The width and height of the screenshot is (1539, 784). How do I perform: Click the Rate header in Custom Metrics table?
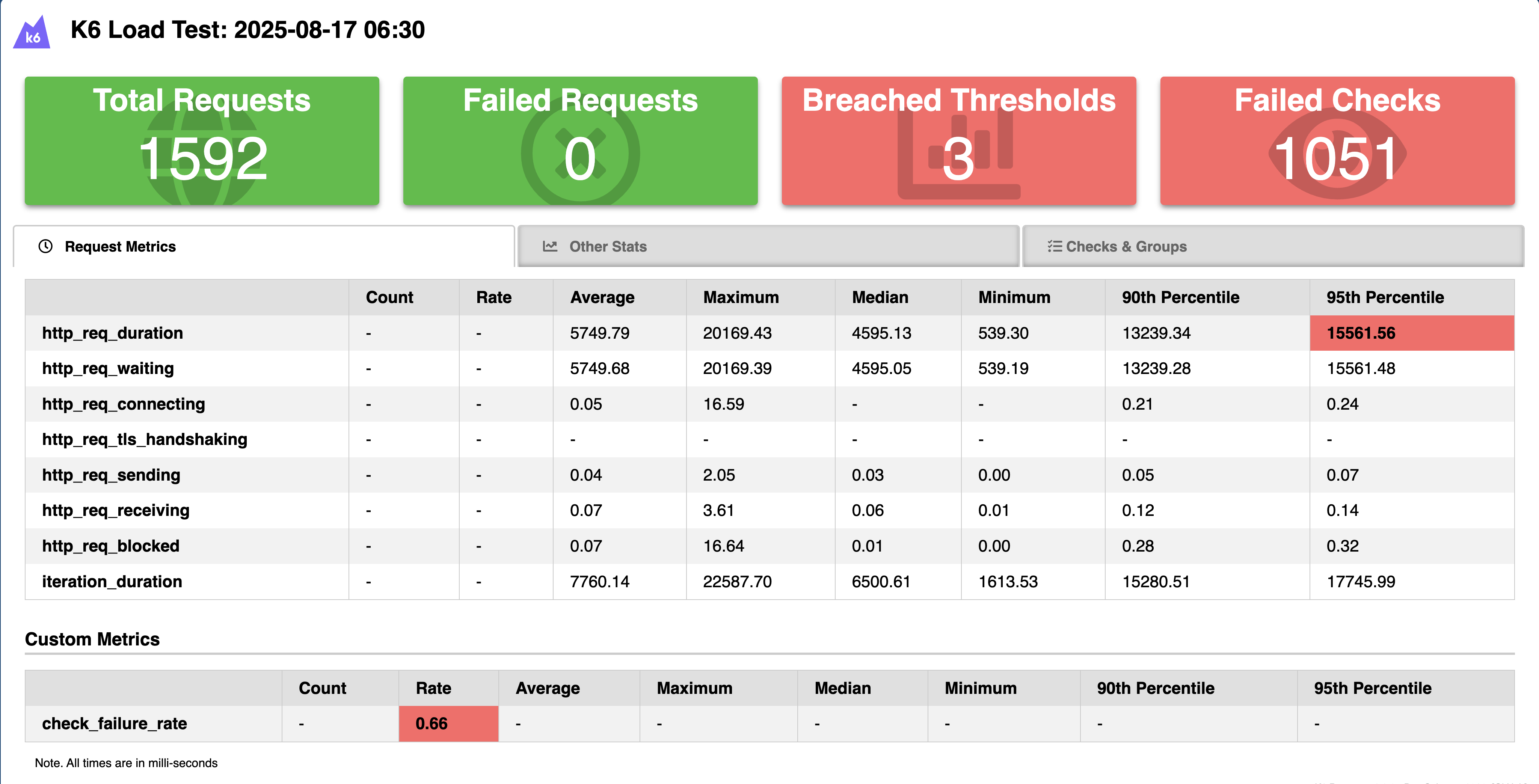433,688
